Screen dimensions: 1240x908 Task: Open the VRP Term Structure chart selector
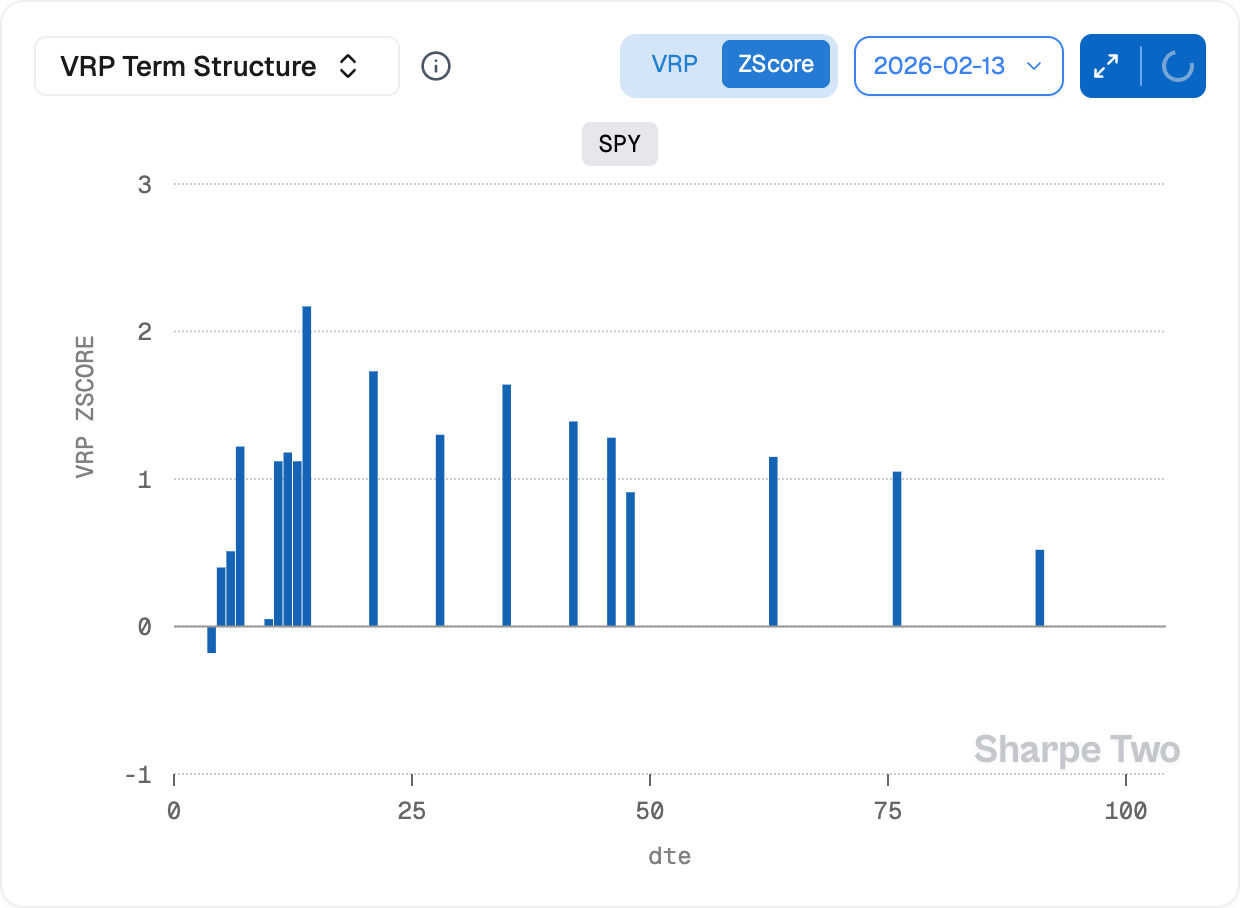(x=215, y=65)
